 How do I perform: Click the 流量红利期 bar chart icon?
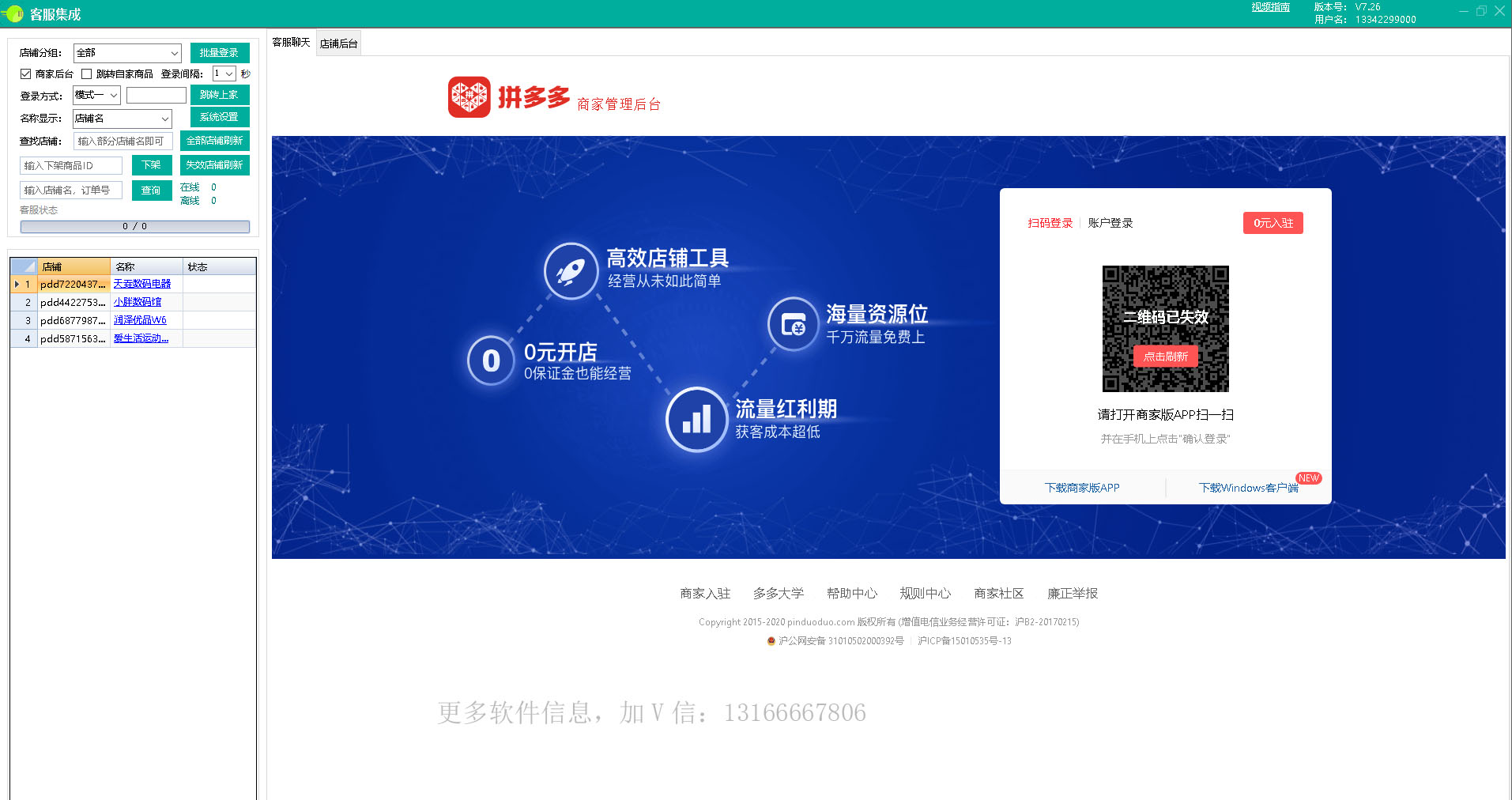696,420
